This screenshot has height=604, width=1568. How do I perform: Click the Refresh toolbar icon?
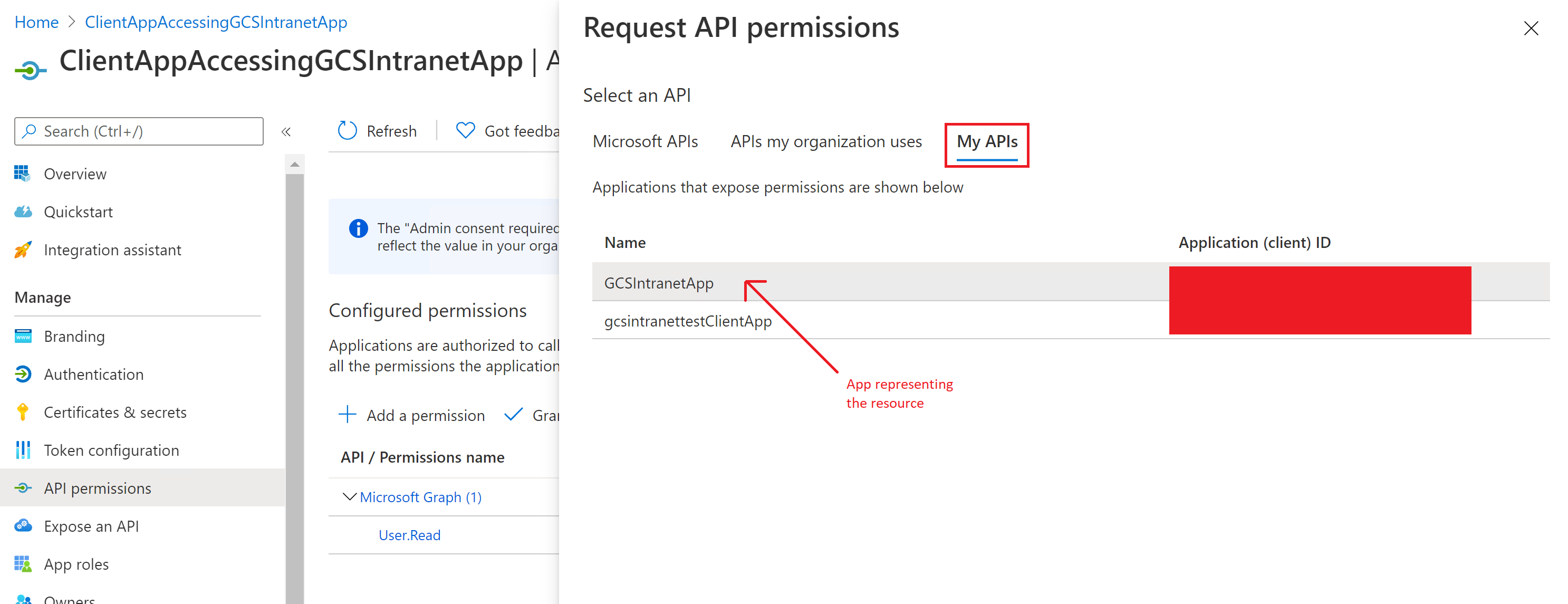347,130
